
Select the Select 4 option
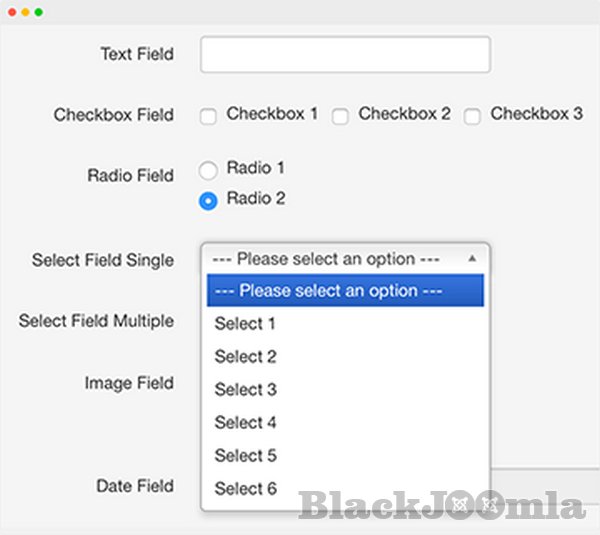(x=245, y=423)
